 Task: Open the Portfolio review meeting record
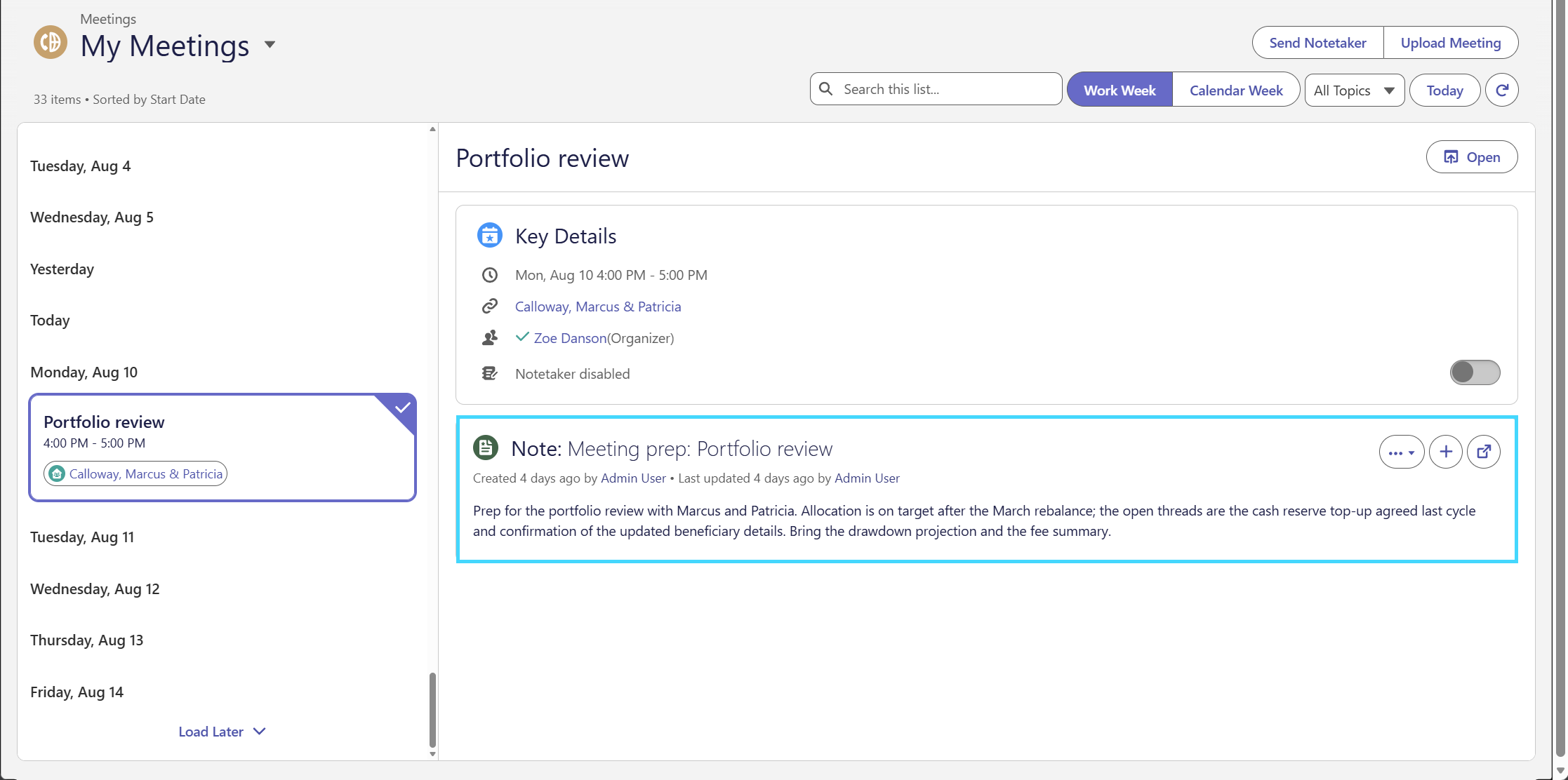coord(1472,157)
